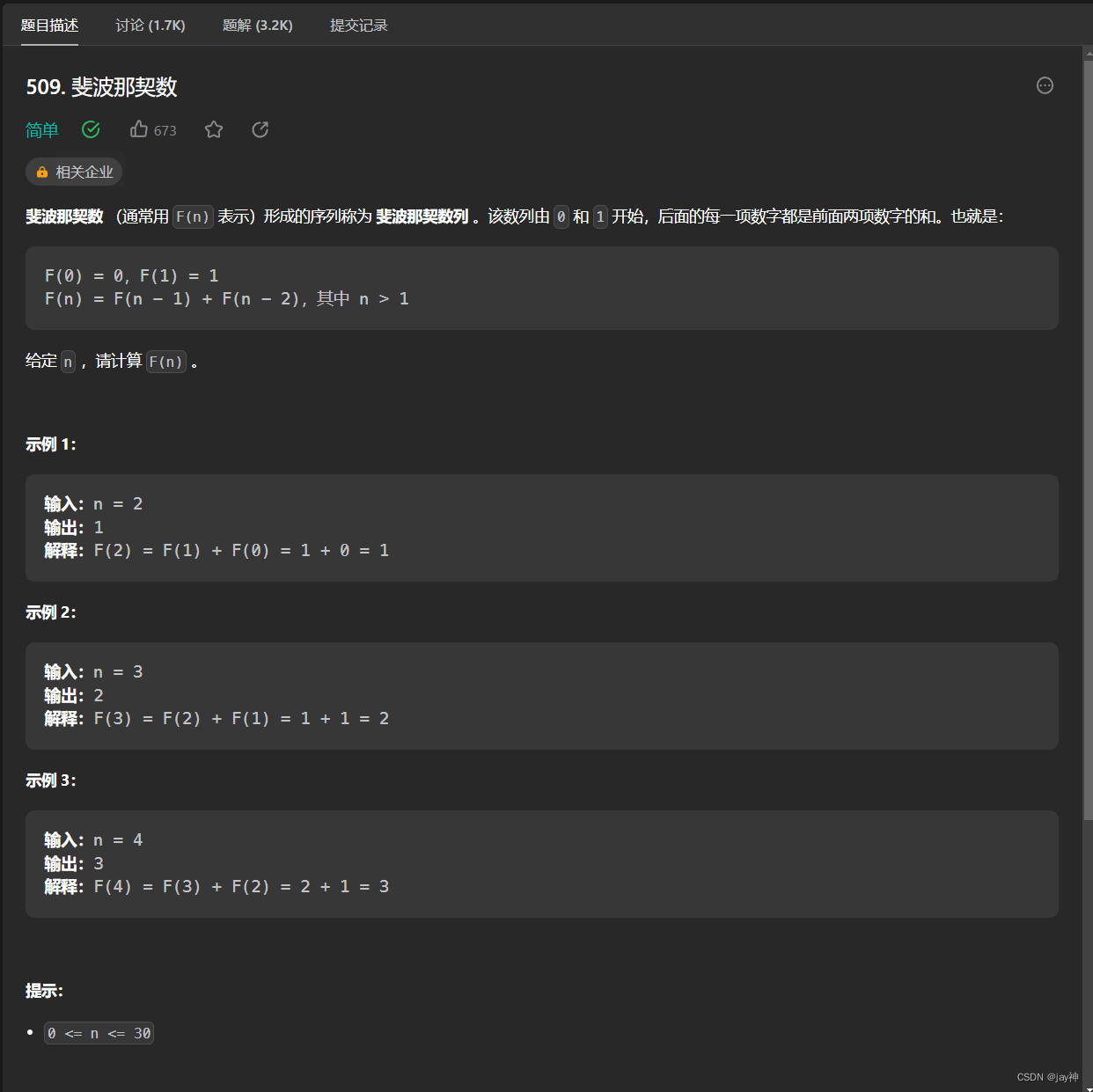Click the constraint 0 <= n <= 30 tag
This screenshot has width=1093, height=1092.
coord(98,1033)
